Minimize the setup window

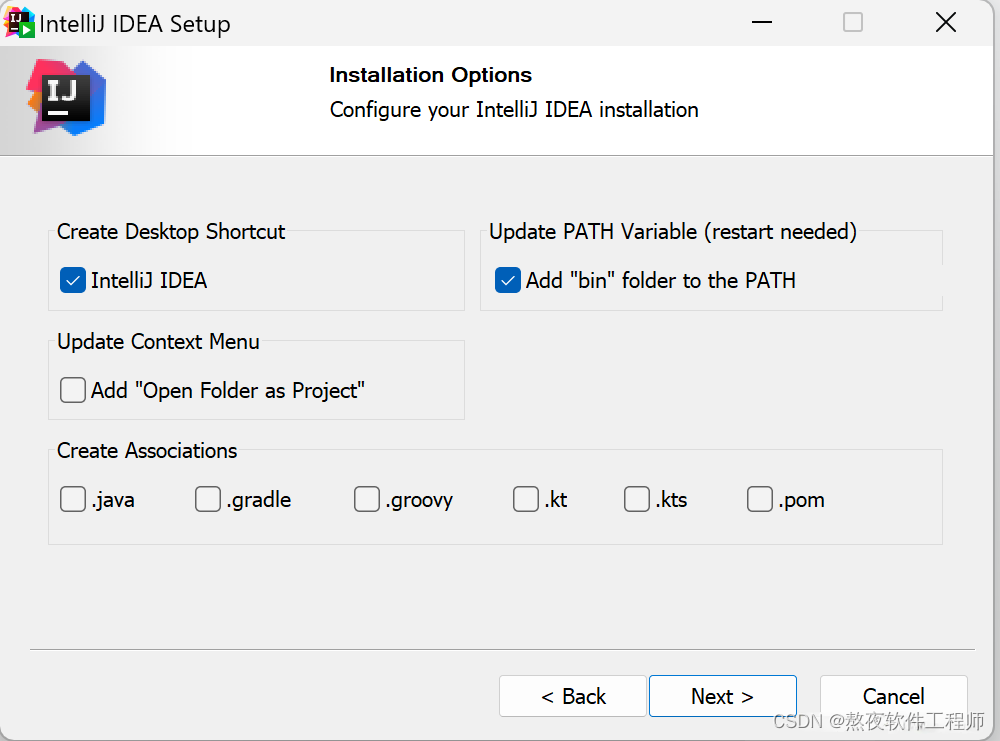pyautogui.click(x=761, y=23)
